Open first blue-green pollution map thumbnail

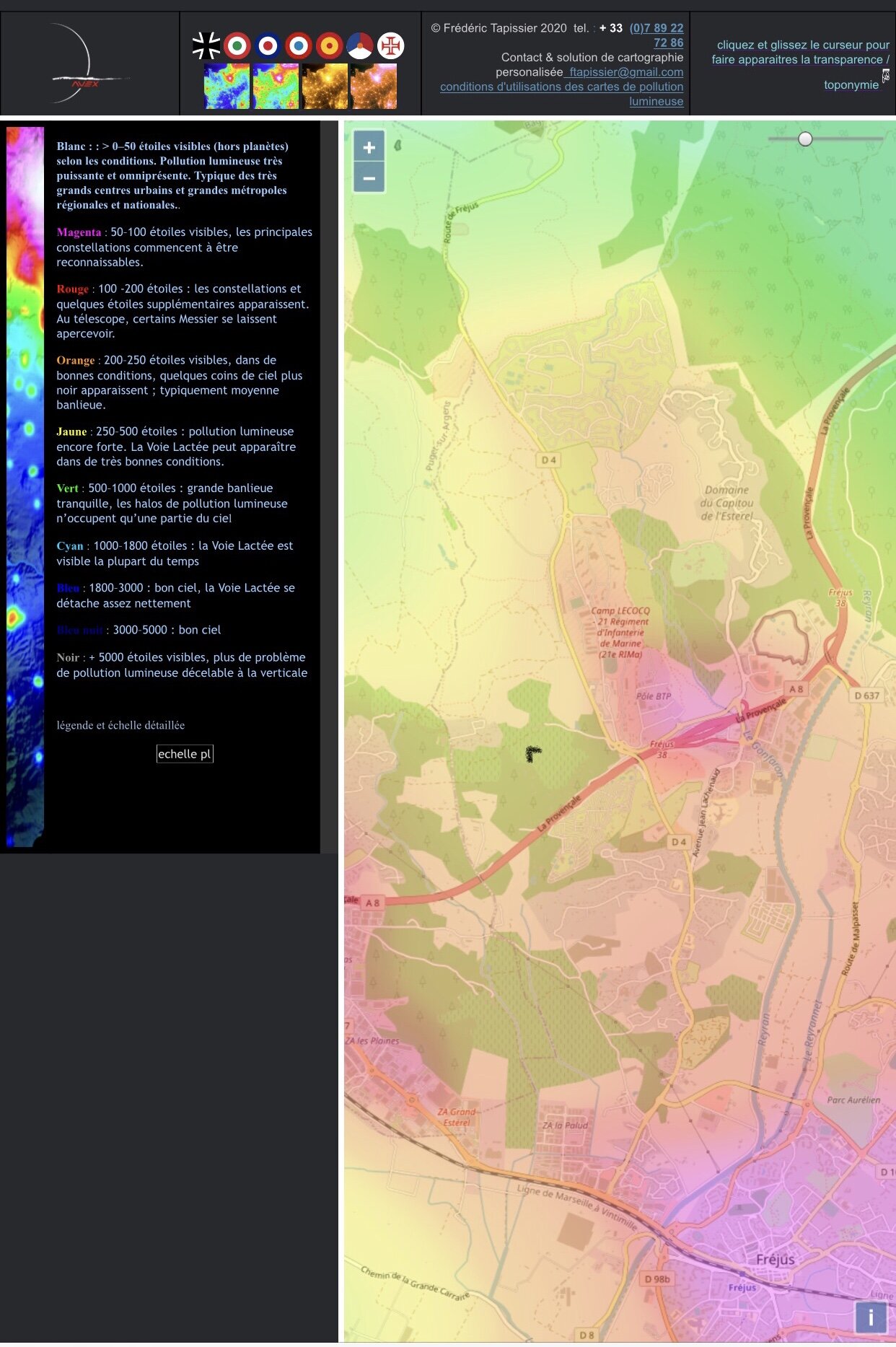click(x=227, y=87)
